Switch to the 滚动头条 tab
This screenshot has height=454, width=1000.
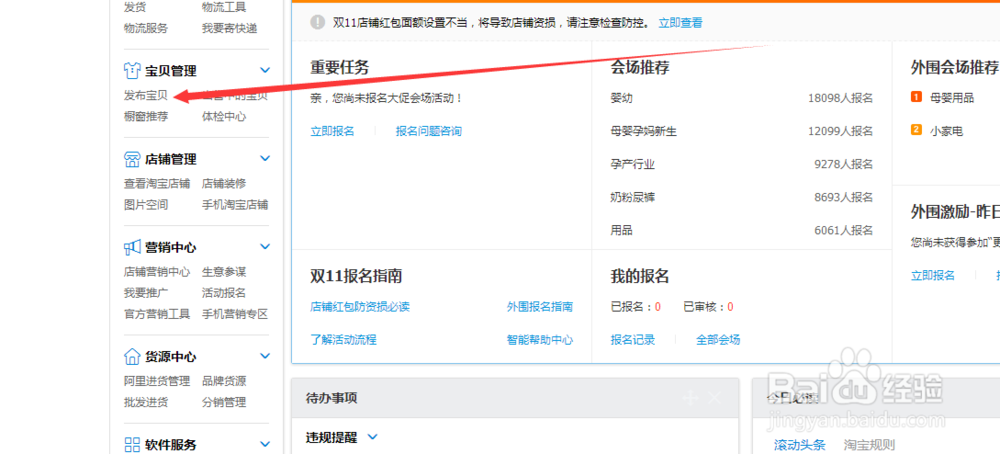[x=800, y=445]
